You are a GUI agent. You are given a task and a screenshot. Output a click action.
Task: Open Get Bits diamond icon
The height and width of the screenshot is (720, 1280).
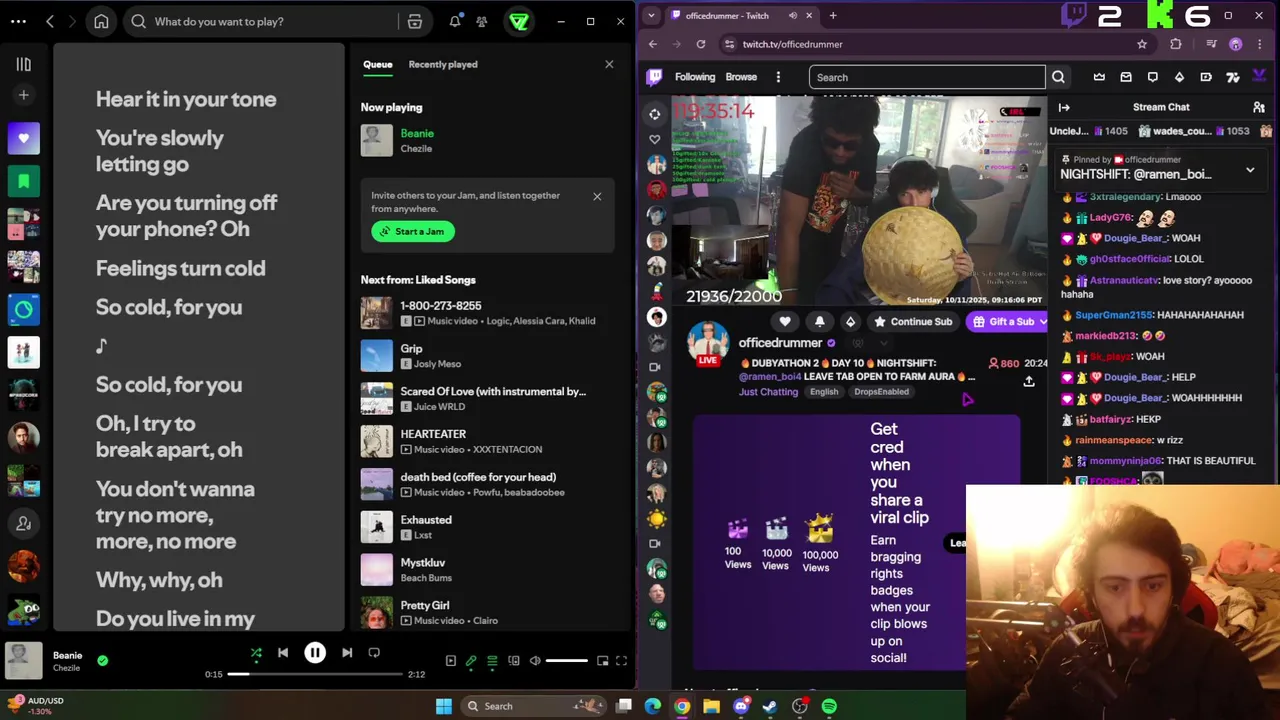coord(1179,77)
